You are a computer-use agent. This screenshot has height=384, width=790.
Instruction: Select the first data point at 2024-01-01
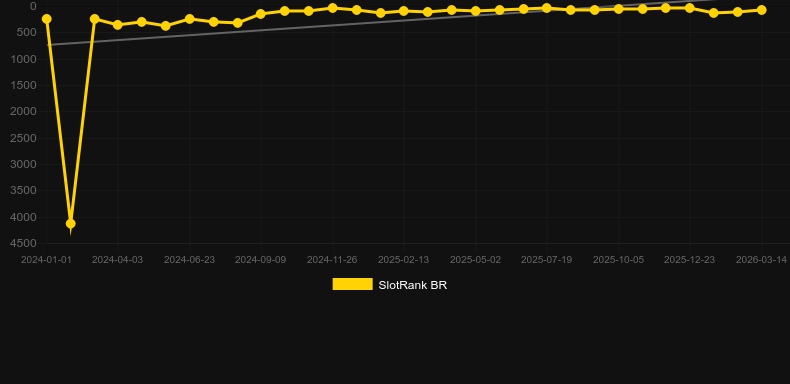(47, 19)
